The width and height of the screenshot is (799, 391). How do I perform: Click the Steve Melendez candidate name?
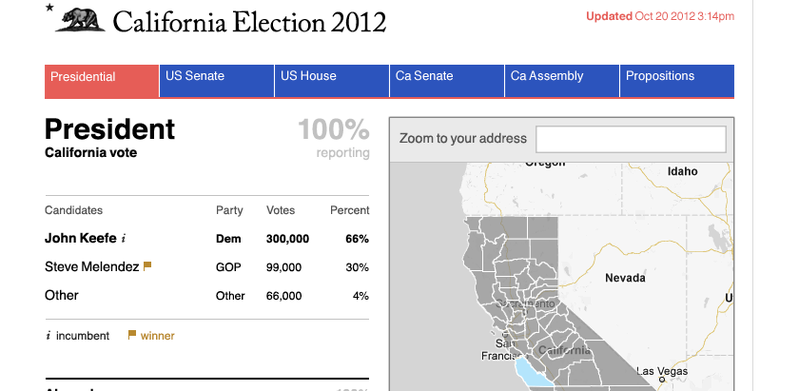pyautogui.click(x=92, y=267)
